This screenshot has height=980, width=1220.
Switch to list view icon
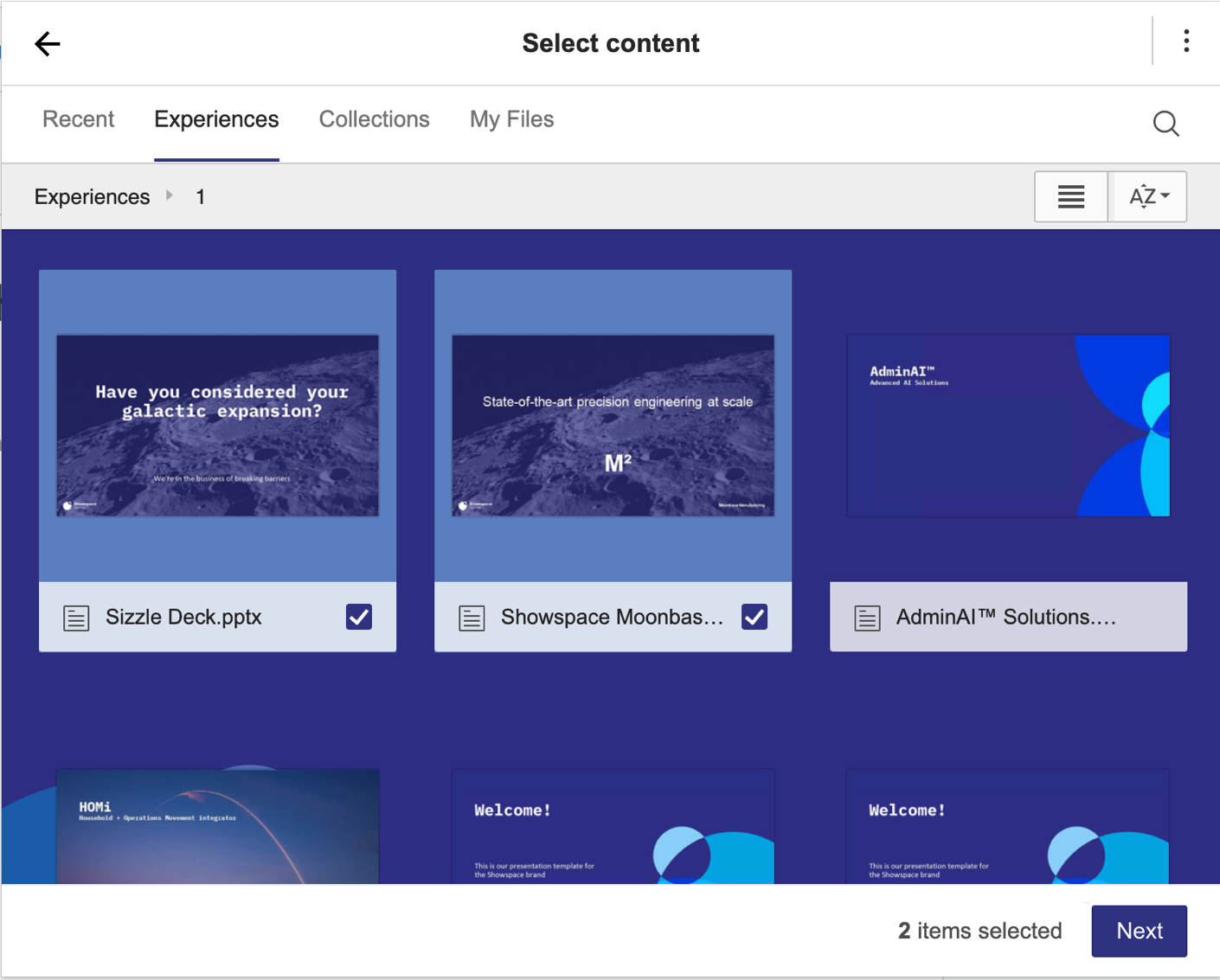coord(1070,197)
